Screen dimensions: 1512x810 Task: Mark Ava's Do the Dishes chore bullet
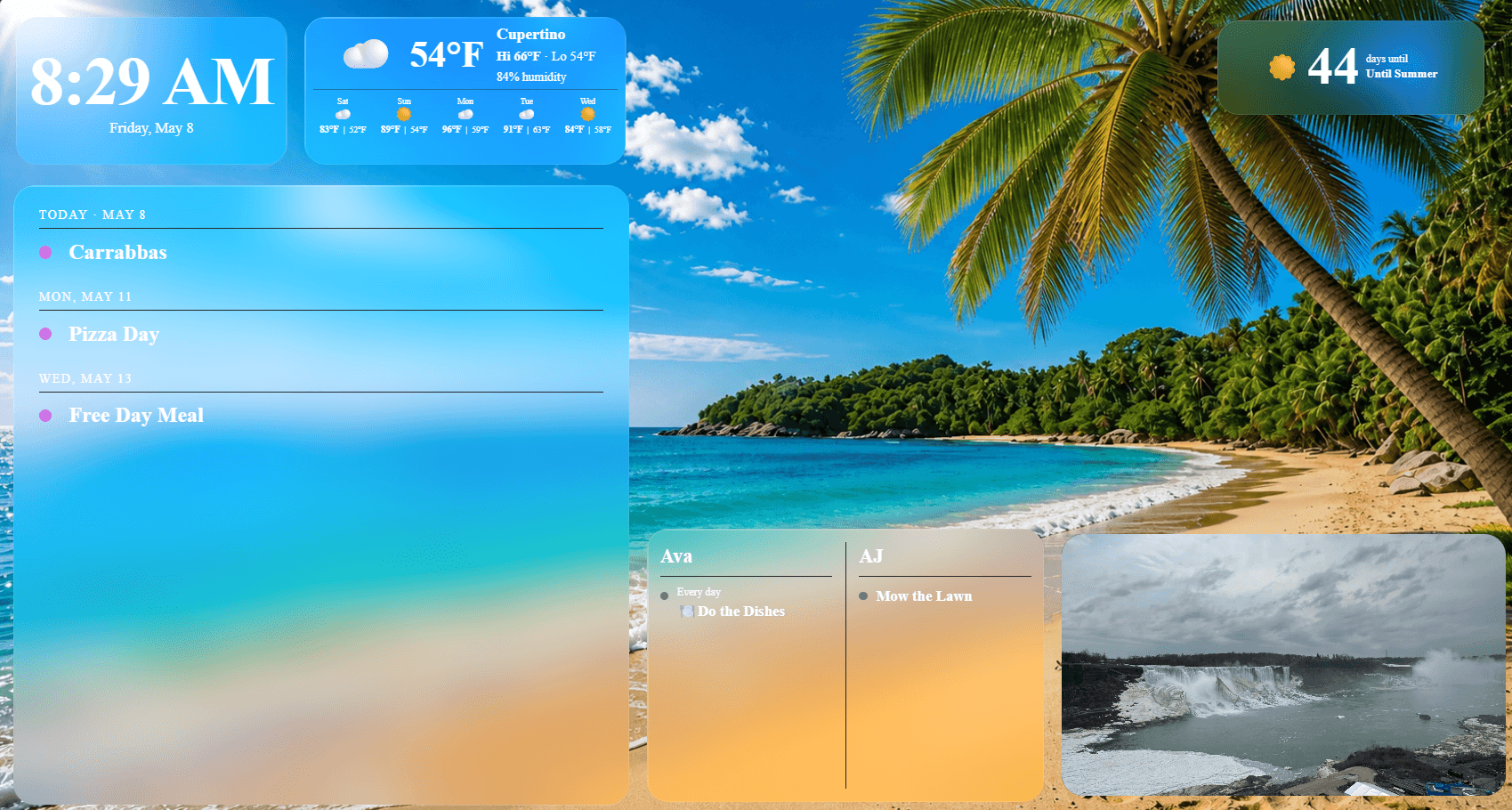(x=665, y=595)
